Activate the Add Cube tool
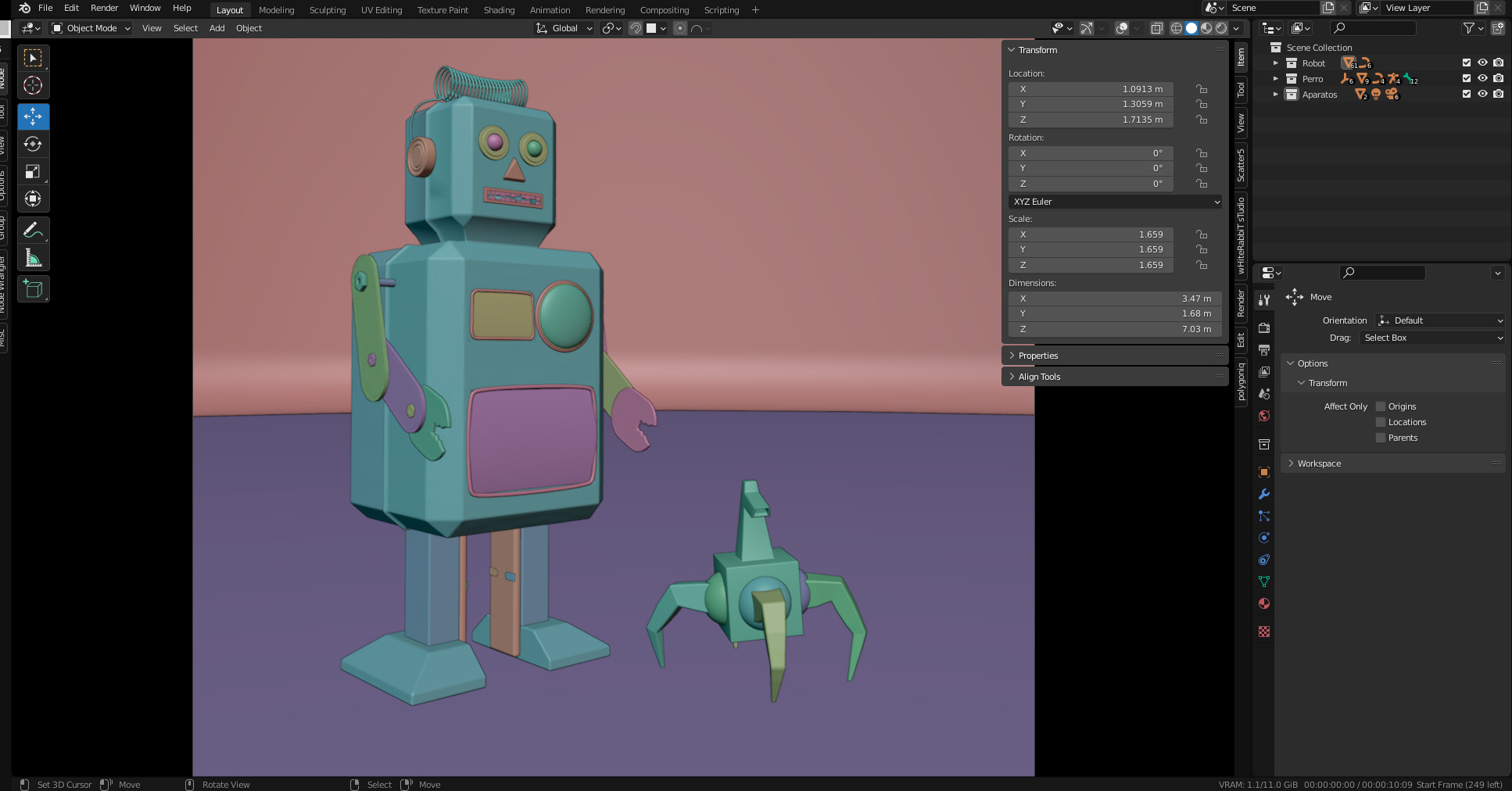The image size is (1512, 791). coord(33,288)
